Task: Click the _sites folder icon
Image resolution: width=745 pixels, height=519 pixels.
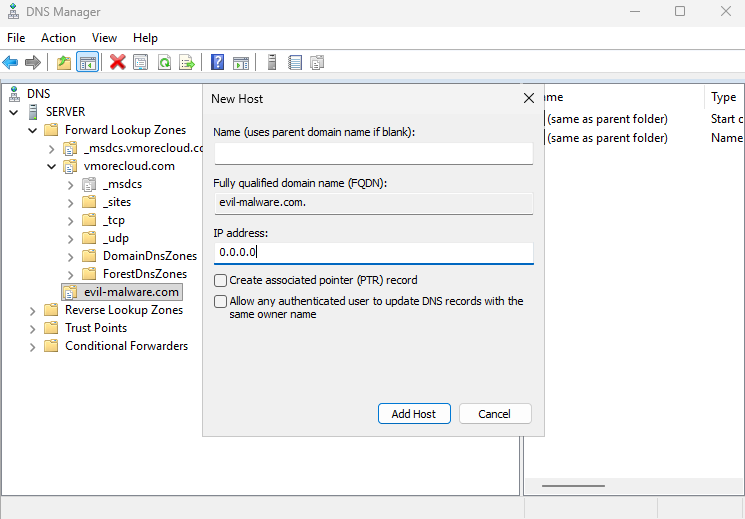Action: coord(89,202)
